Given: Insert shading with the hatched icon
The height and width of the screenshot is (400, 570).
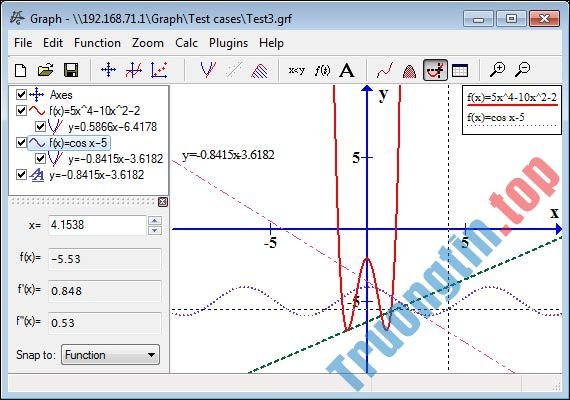Looking at the screenshot, I should point(259,71).
